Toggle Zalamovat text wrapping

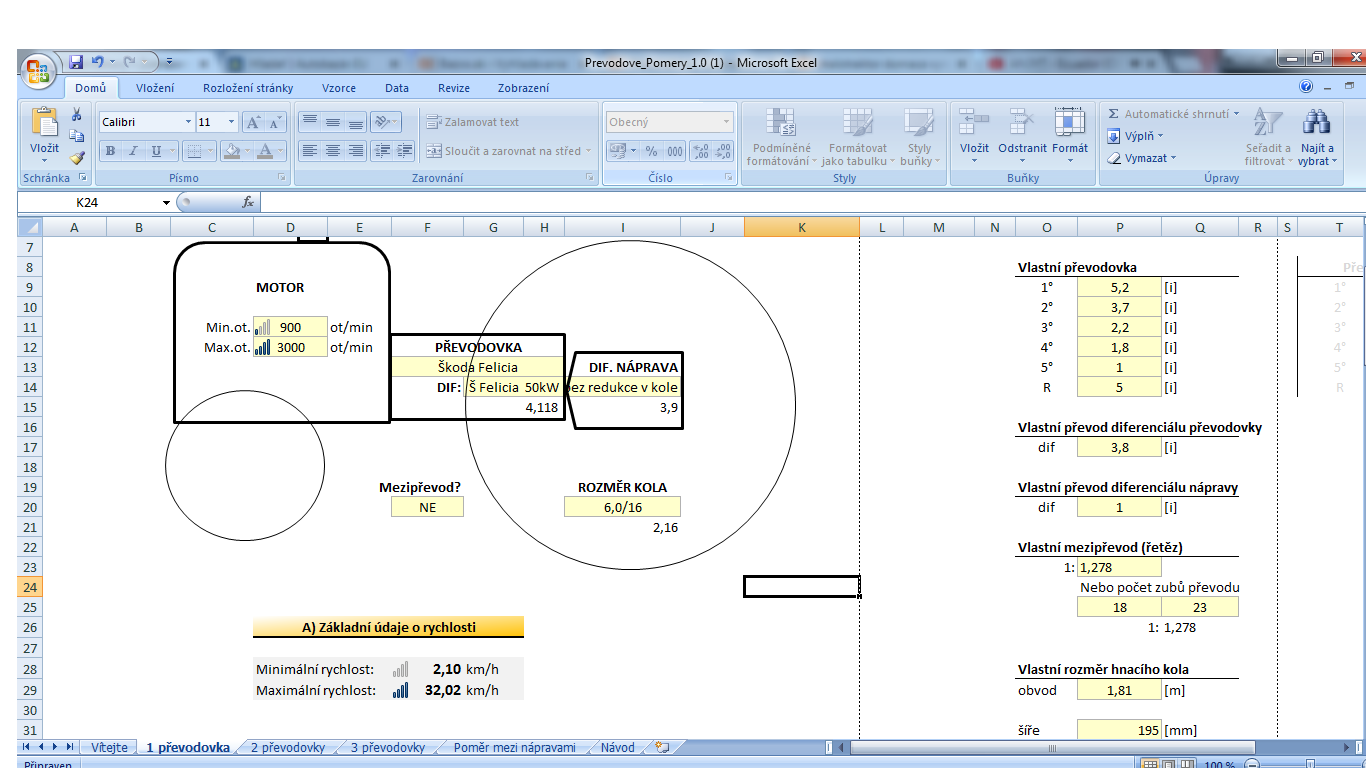tap(473, 122)
